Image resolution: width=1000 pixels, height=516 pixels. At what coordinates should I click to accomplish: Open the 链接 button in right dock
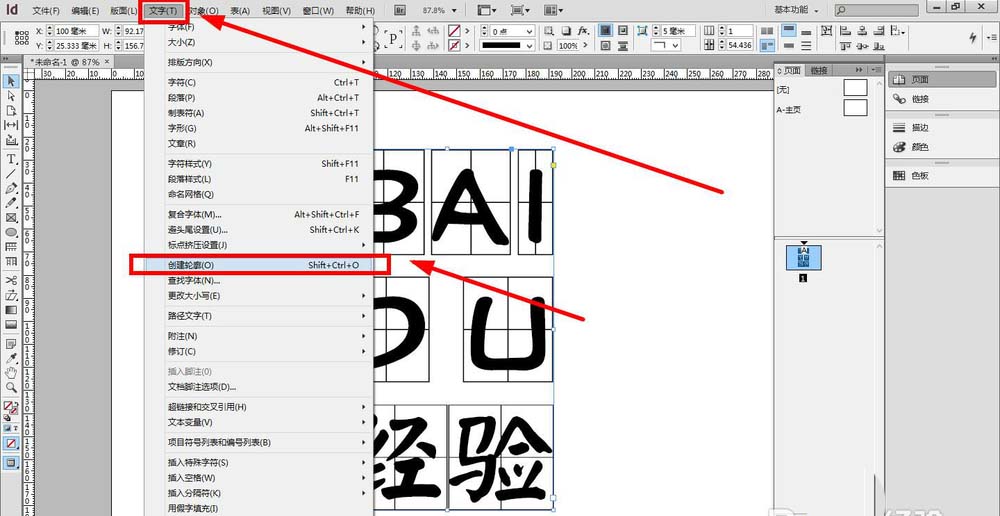(941, 99)
